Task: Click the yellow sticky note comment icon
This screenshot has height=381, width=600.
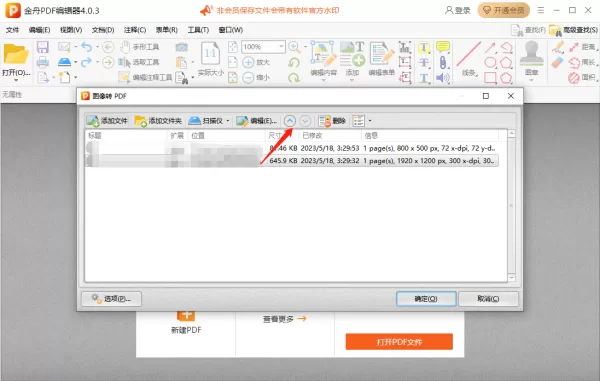Action: (443, 47)
